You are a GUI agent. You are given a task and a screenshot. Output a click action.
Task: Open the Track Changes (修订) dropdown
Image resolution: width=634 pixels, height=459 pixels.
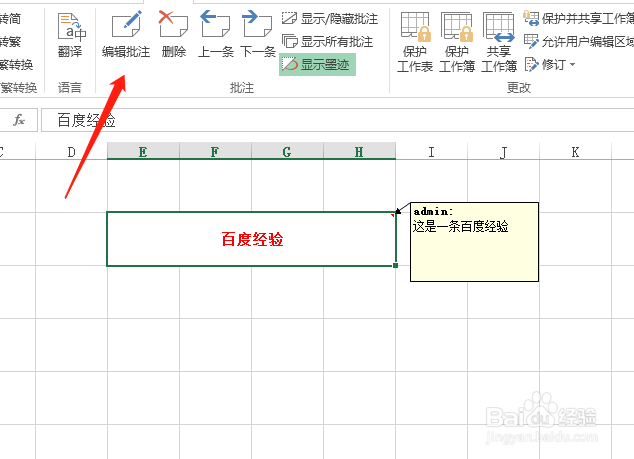pyautogui.click(x=550, y=64)
